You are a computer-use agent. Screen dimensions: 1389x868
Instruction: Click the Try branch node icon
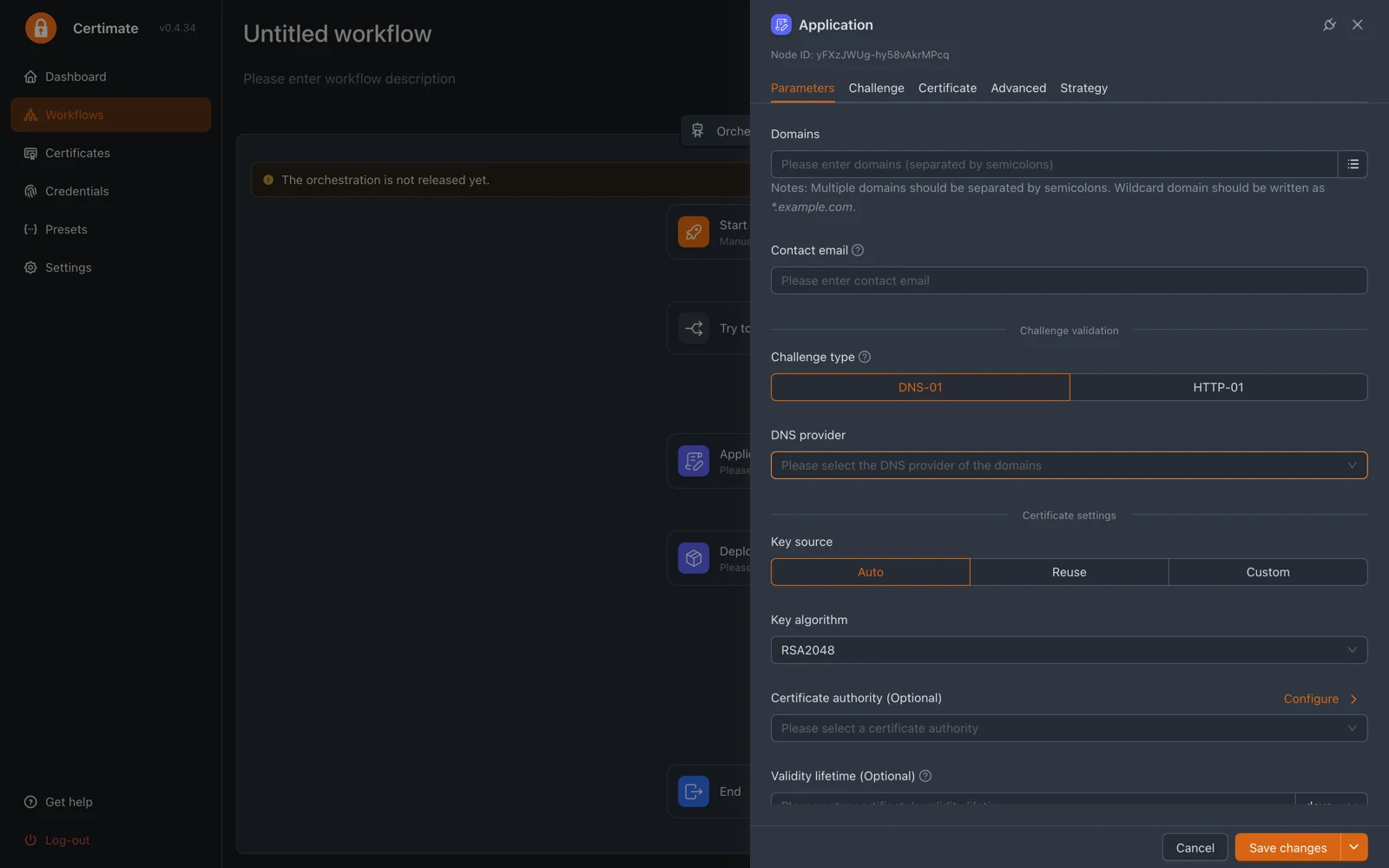click(x=694, y=328)
